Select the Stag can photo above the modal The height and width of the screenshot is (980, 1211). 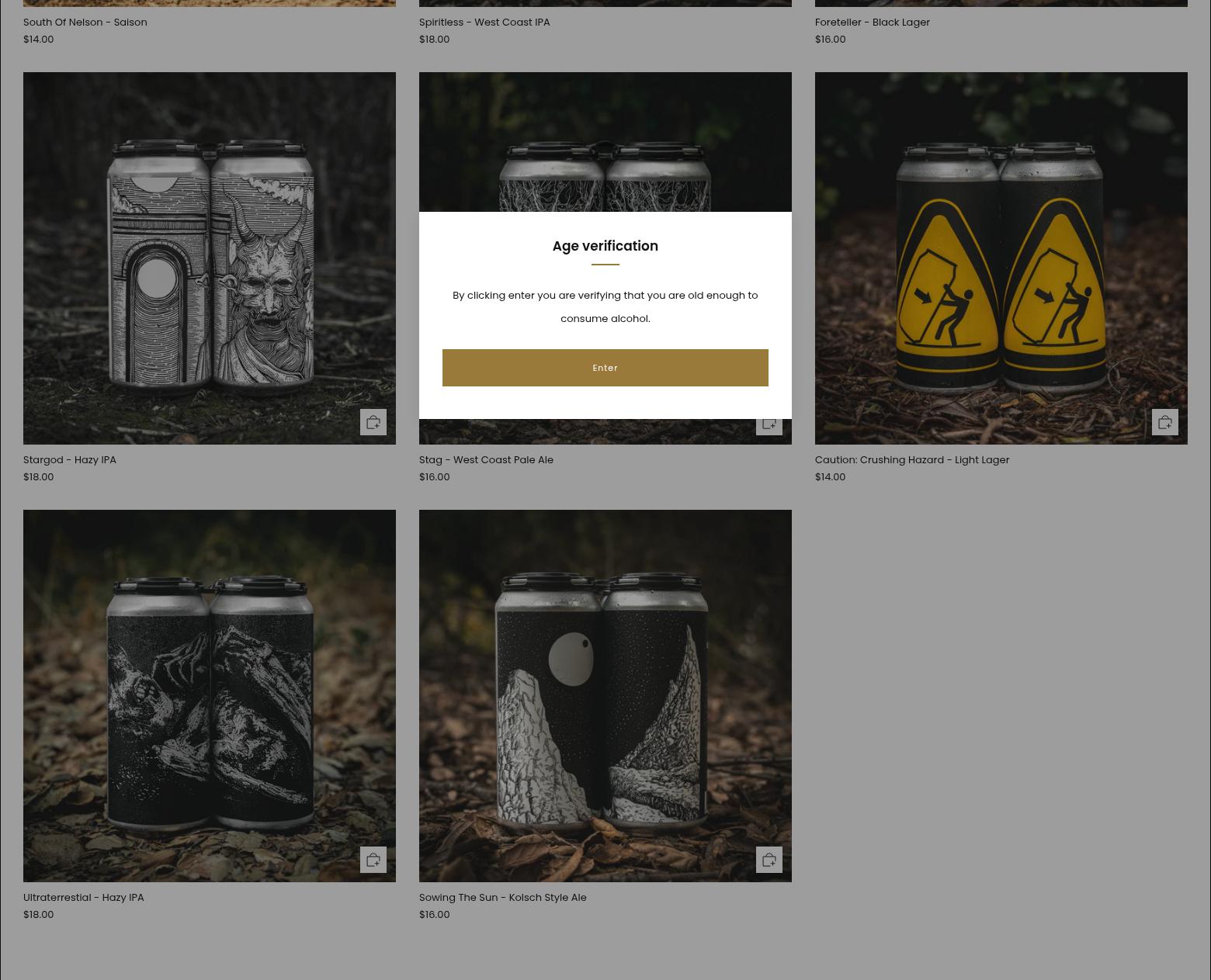(x=605, y=147)
